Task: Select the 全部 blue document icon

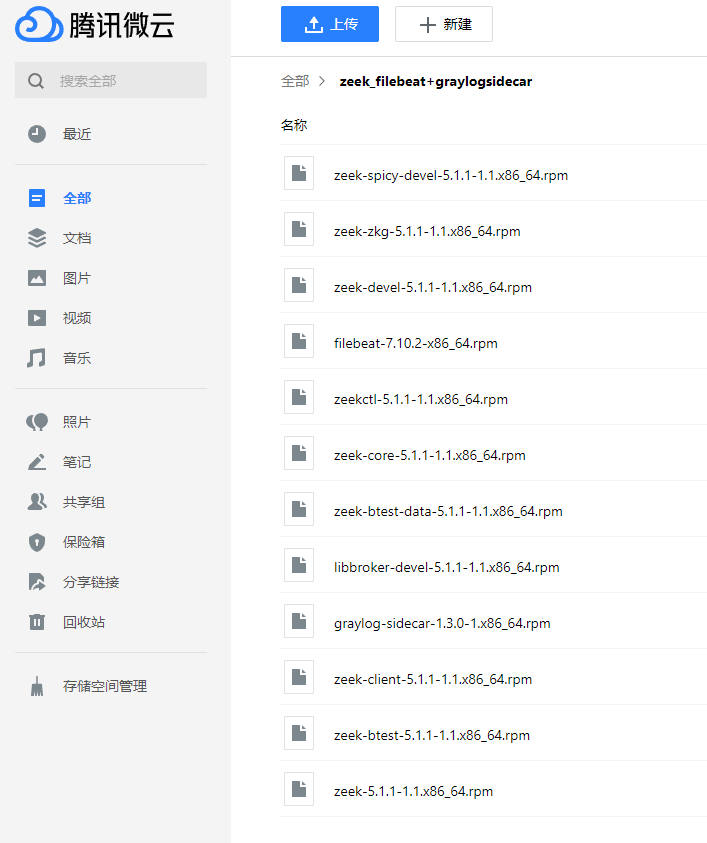Action: click(x=37, y=198)
